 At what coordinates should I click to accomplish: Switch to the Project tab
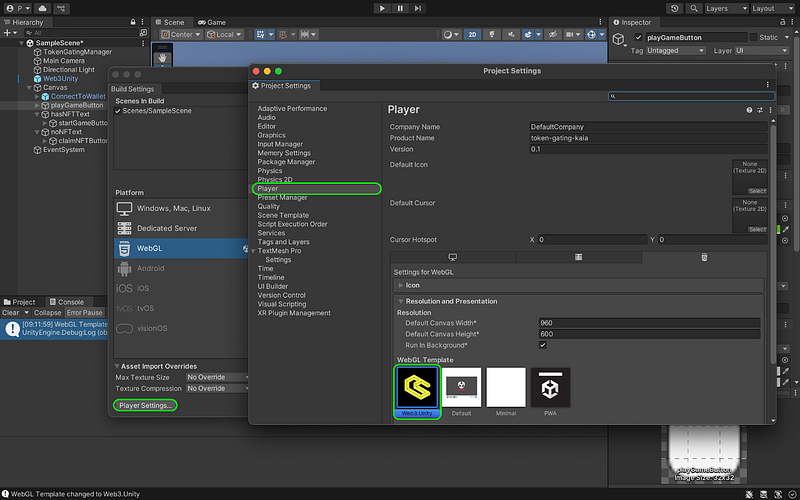(x=20, y=302)
